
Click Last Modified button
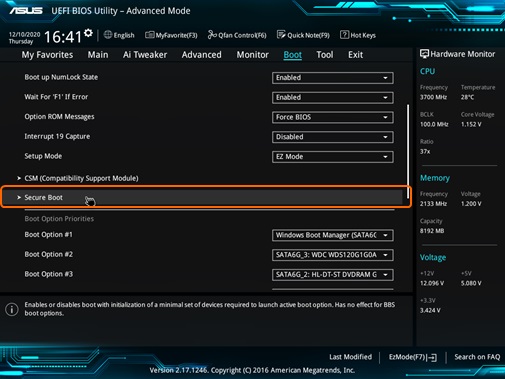point(350,357)
